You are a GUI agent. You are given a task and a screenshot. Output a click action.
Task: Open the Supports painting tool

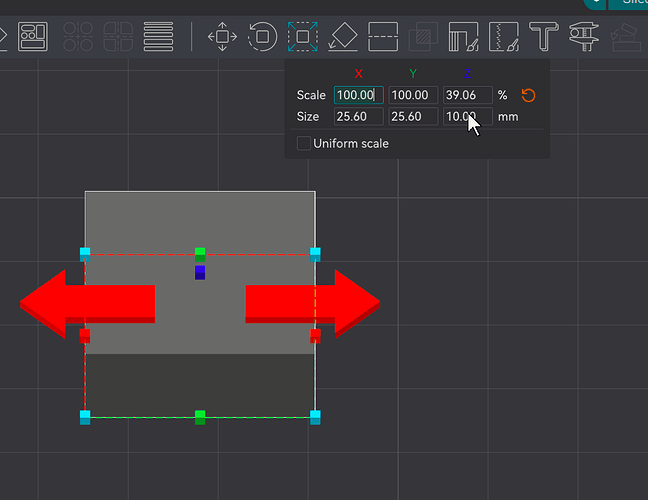pyautogui.click(x=463, y=37)
